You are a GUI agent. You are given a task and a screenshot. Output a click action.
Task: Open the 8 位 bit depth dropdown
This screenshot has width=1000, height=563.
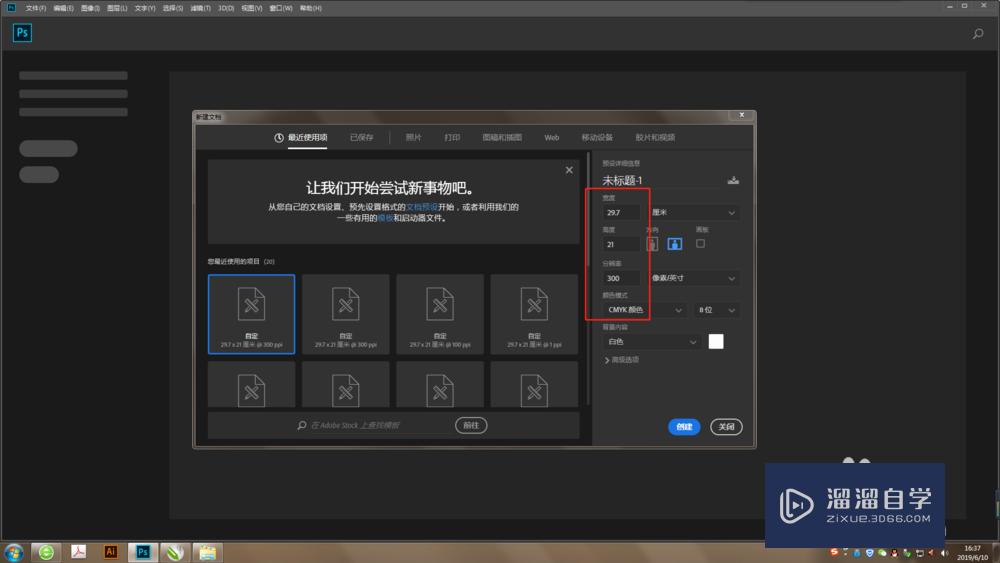(717, 310)
